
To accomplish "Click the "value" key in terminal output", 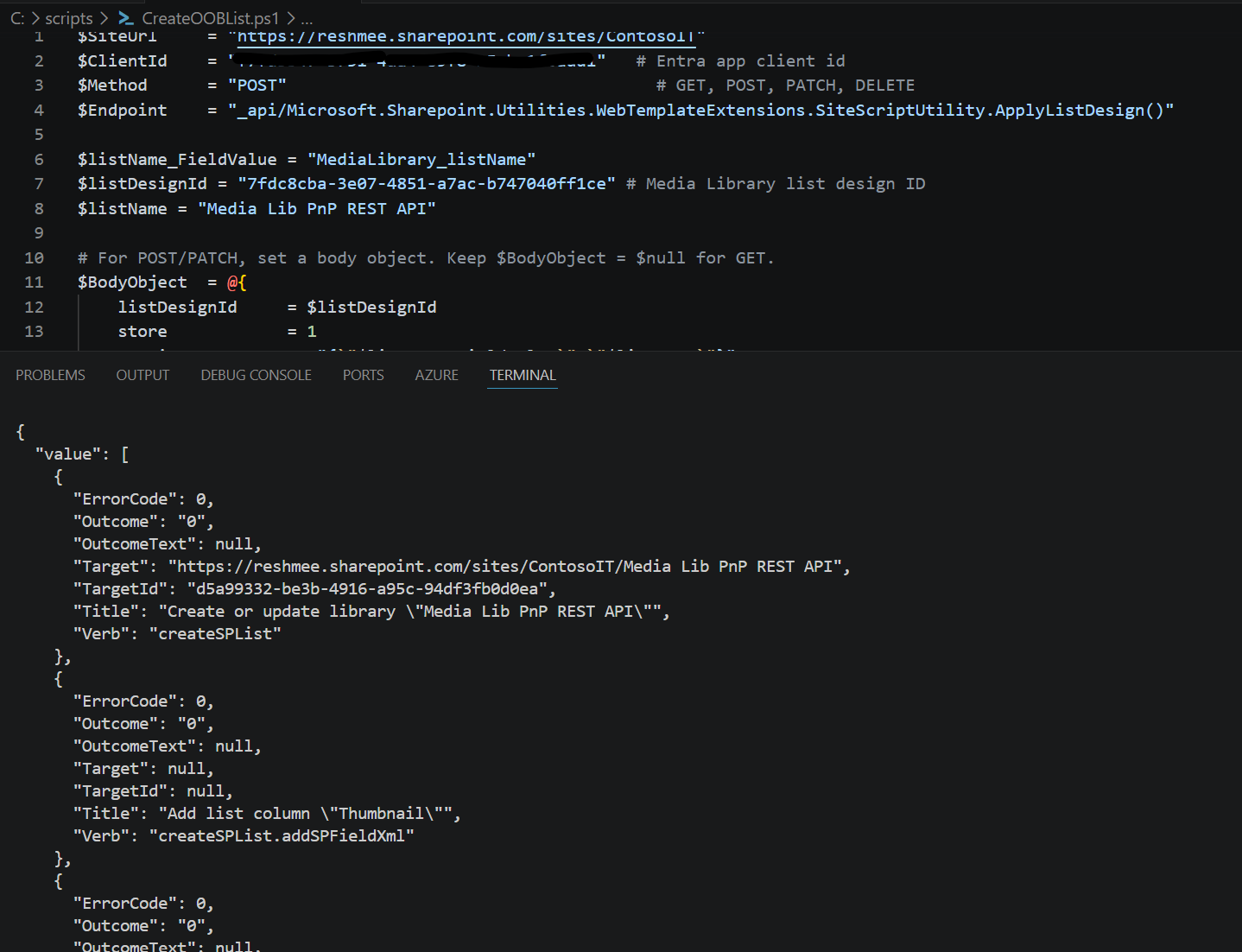I will [x=67, y=454].
